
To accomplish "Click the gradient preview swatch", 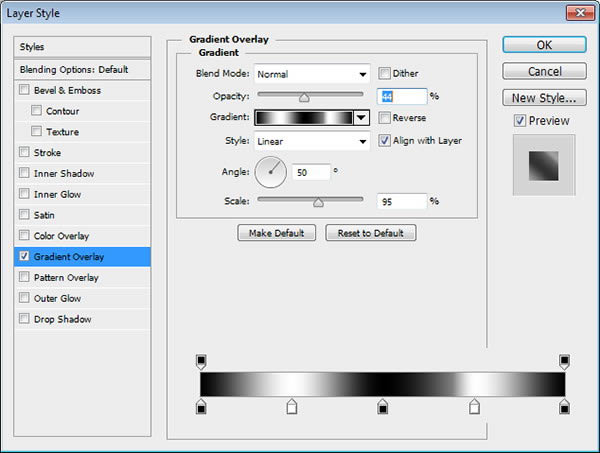I will click(304, 117).
